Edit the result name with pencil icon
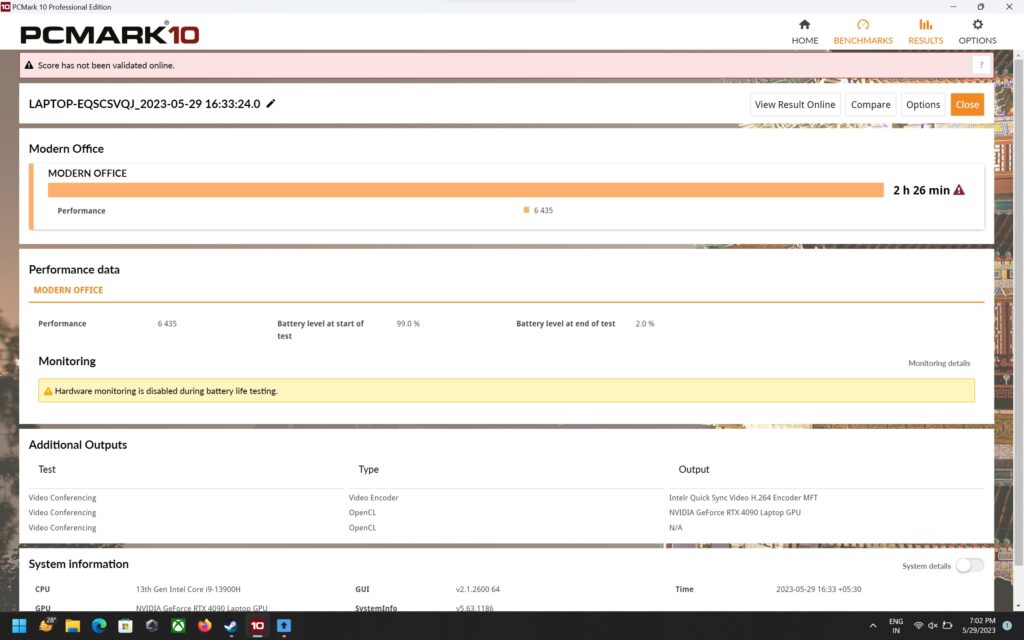Image resolution: width=1024 pixels, height=640 pixels. (x=271, y=103)
